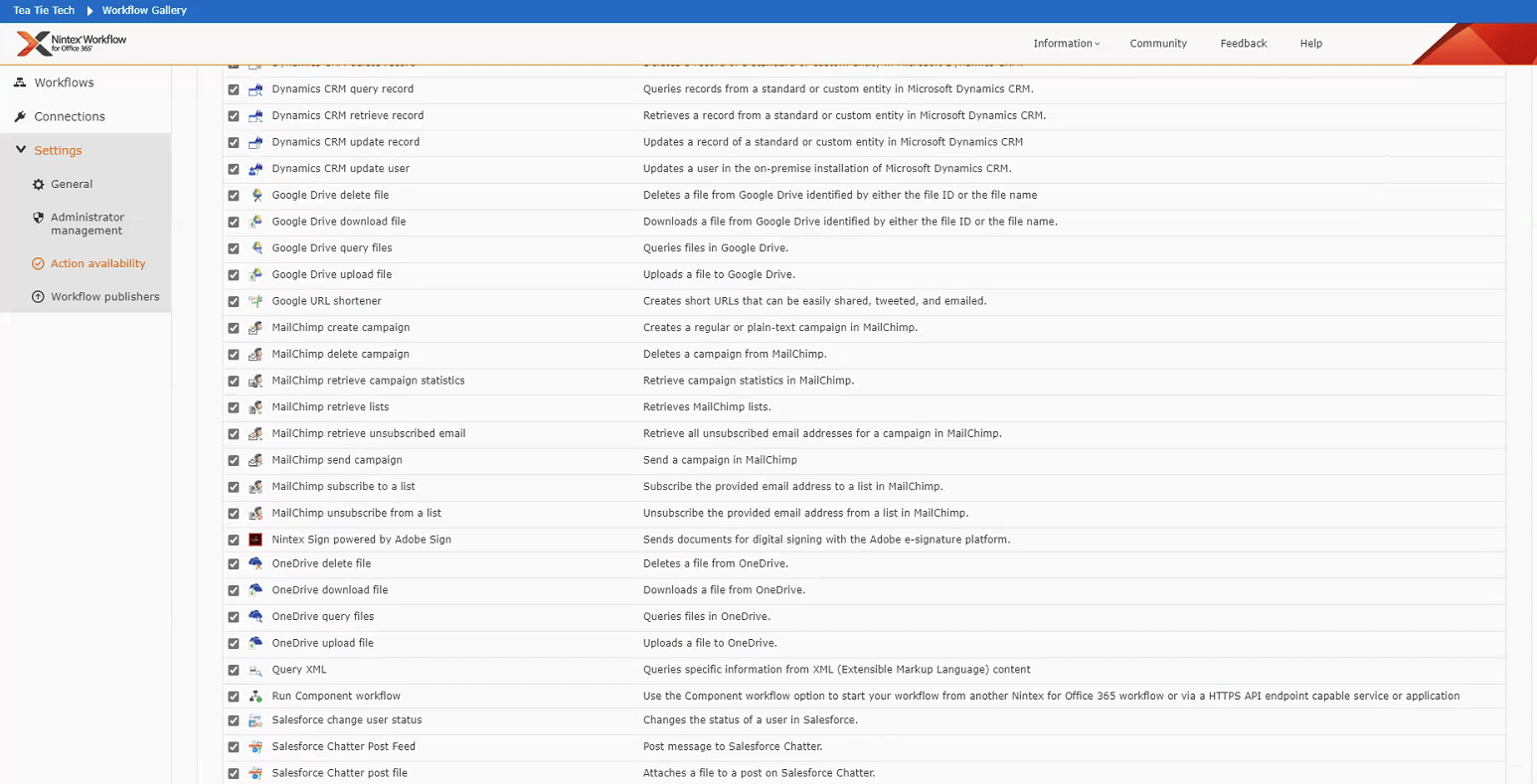Toggle MailChimp retrieve campaign statistics checkbox
The height and width of the screenshot is (784, 1537).
coord(234,381)
